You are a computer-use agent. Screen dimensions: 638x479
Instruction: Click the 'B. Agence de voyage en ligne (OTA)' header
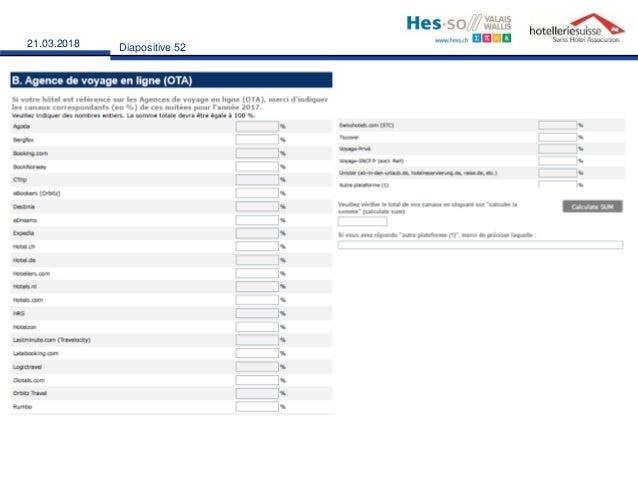(171, 80)
